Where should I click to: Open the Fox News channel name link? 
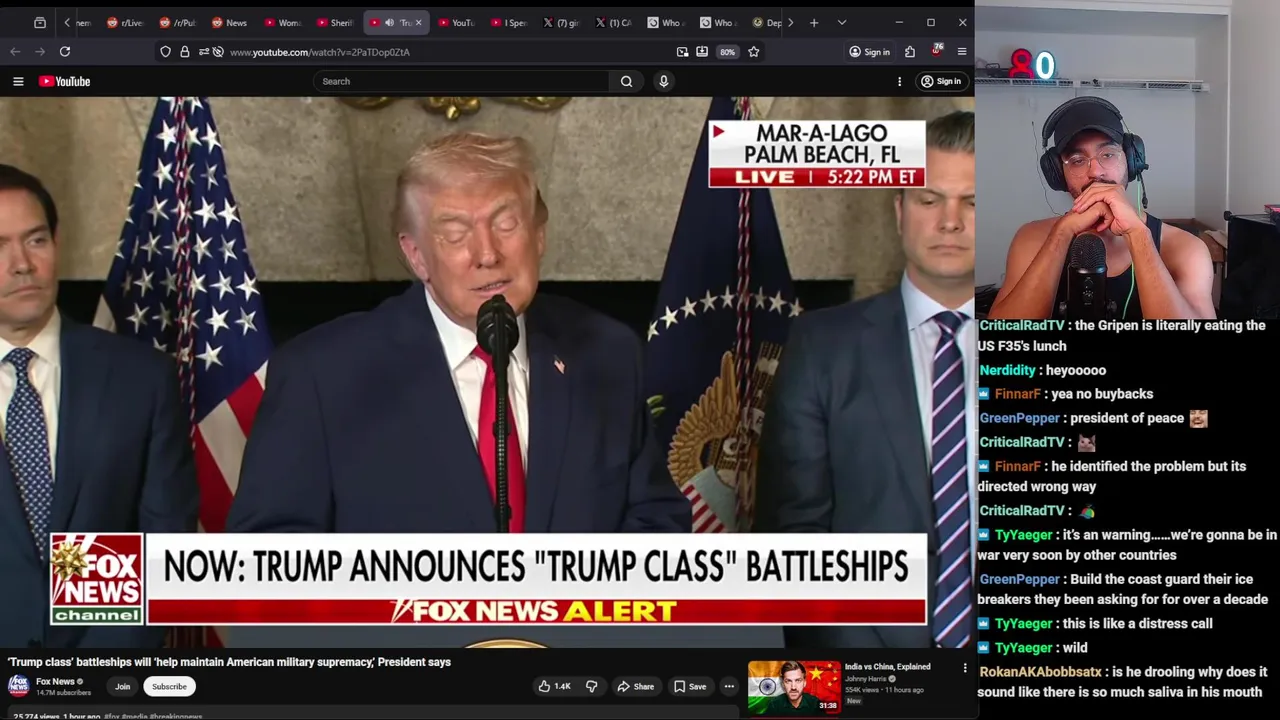(x=55, y=682)
